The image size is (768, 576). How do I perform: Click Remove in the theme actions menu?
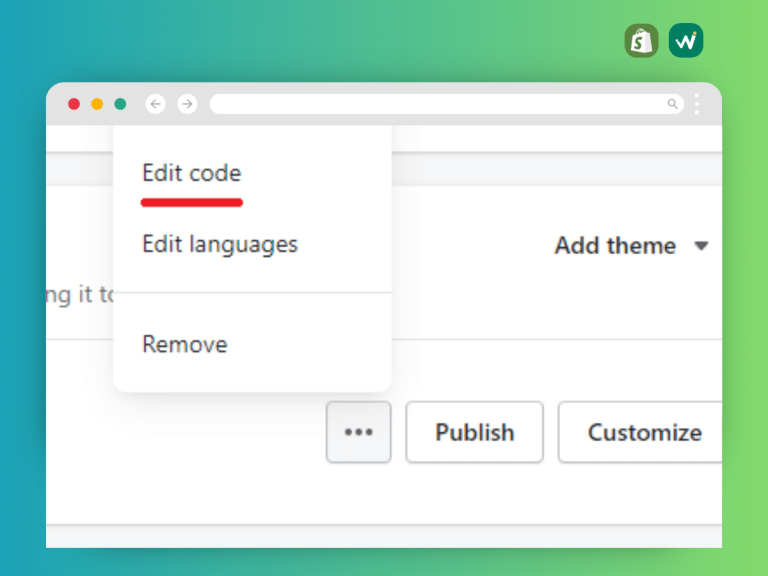[x=185, y=344]
